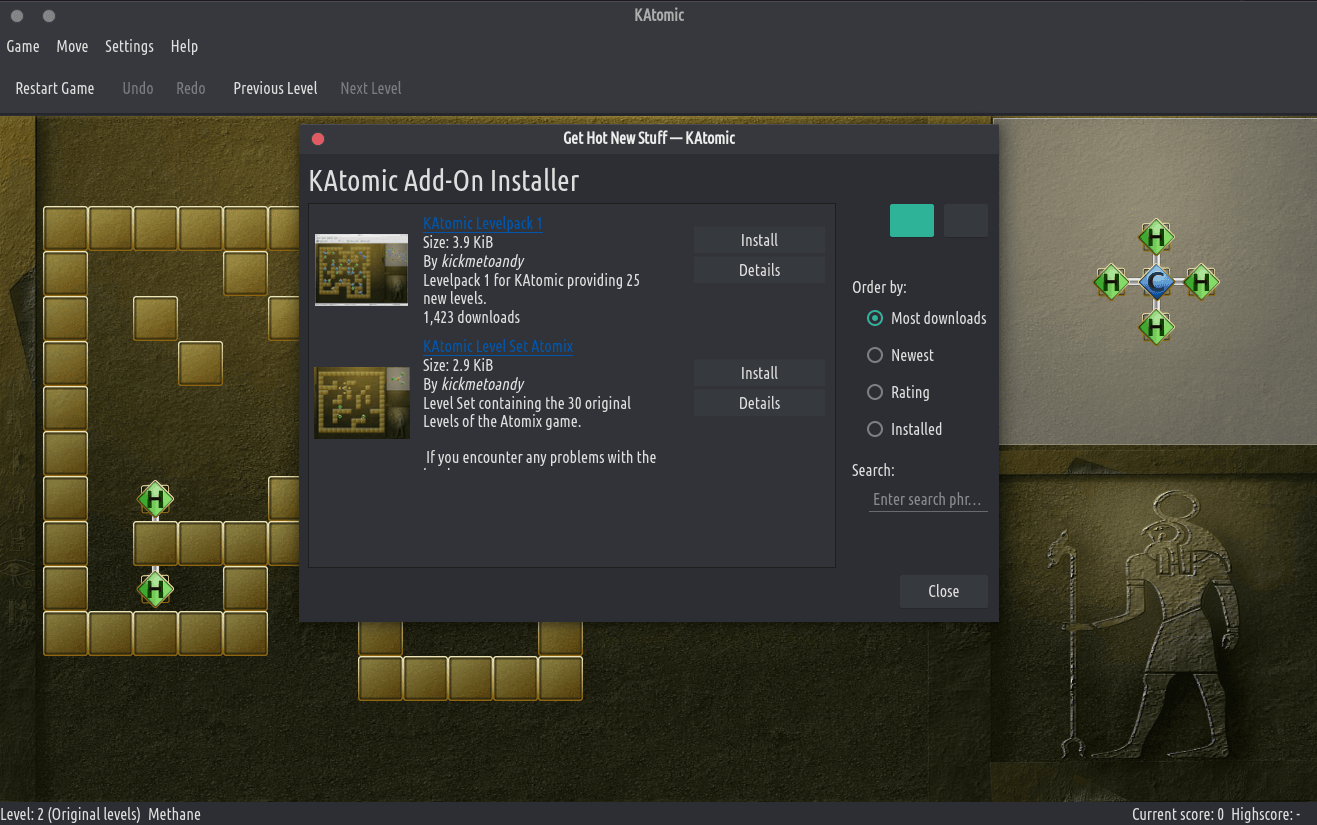Click the KAtomic Levelpack 1 preview thumbnail

point(361,269)
